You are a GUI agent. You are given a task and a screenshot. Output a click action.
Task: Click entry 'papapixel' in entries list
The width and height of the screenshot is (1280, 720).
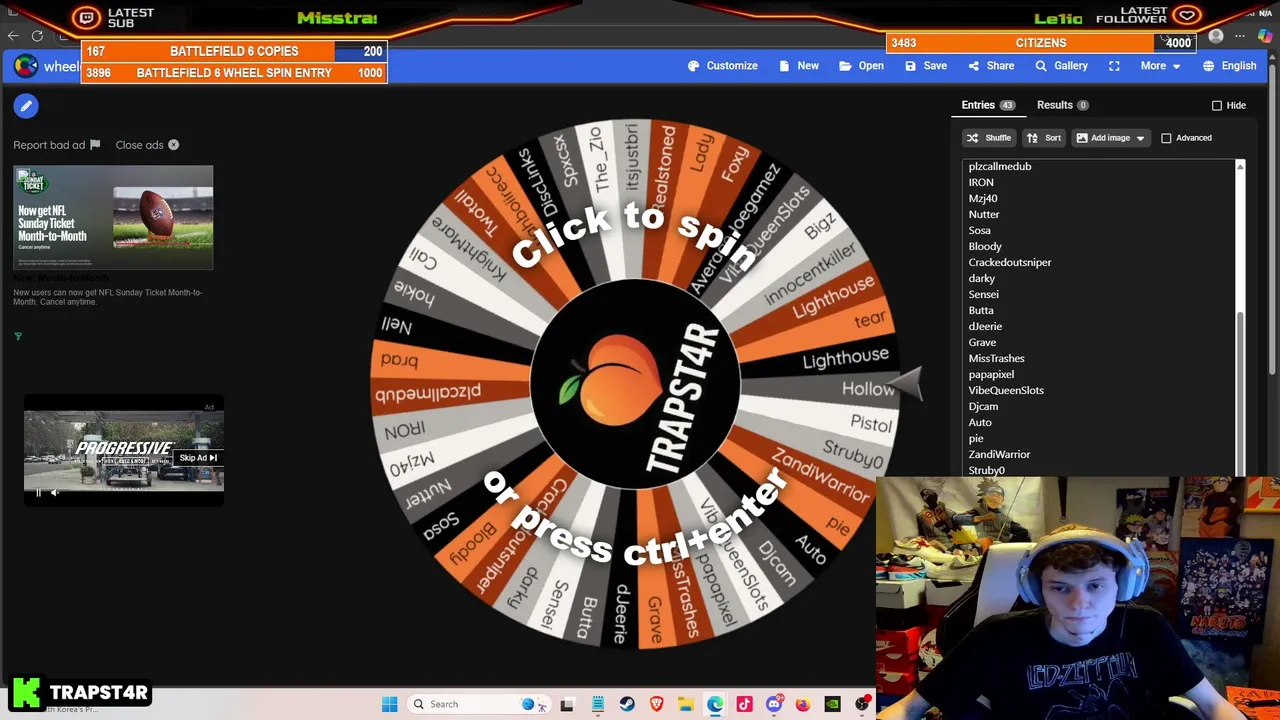[991, 374]
